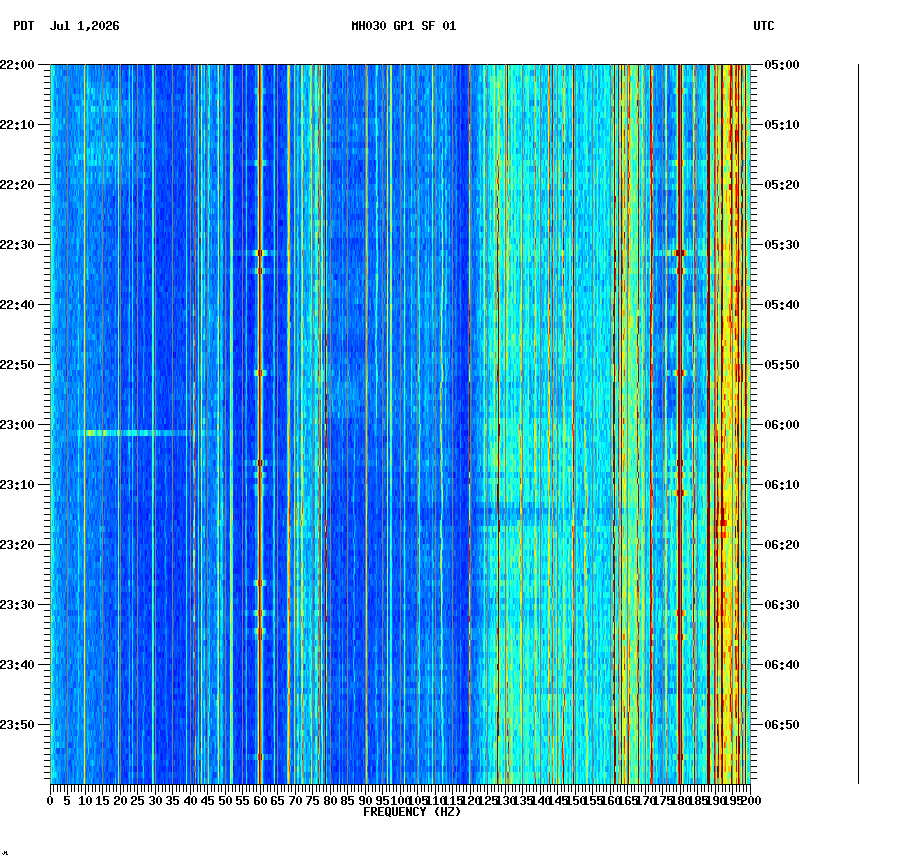
Task: Click the 90 Hz axis label
Action: [x=365, y=801]
